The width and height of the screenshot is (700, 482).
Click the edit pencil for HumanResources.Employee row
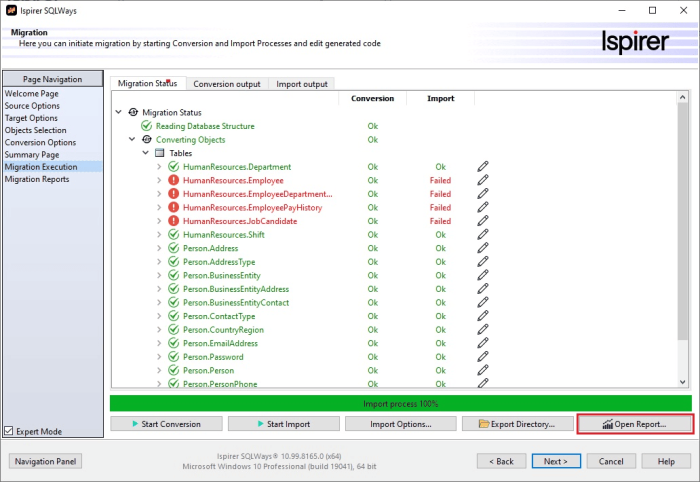coord(483,181)
